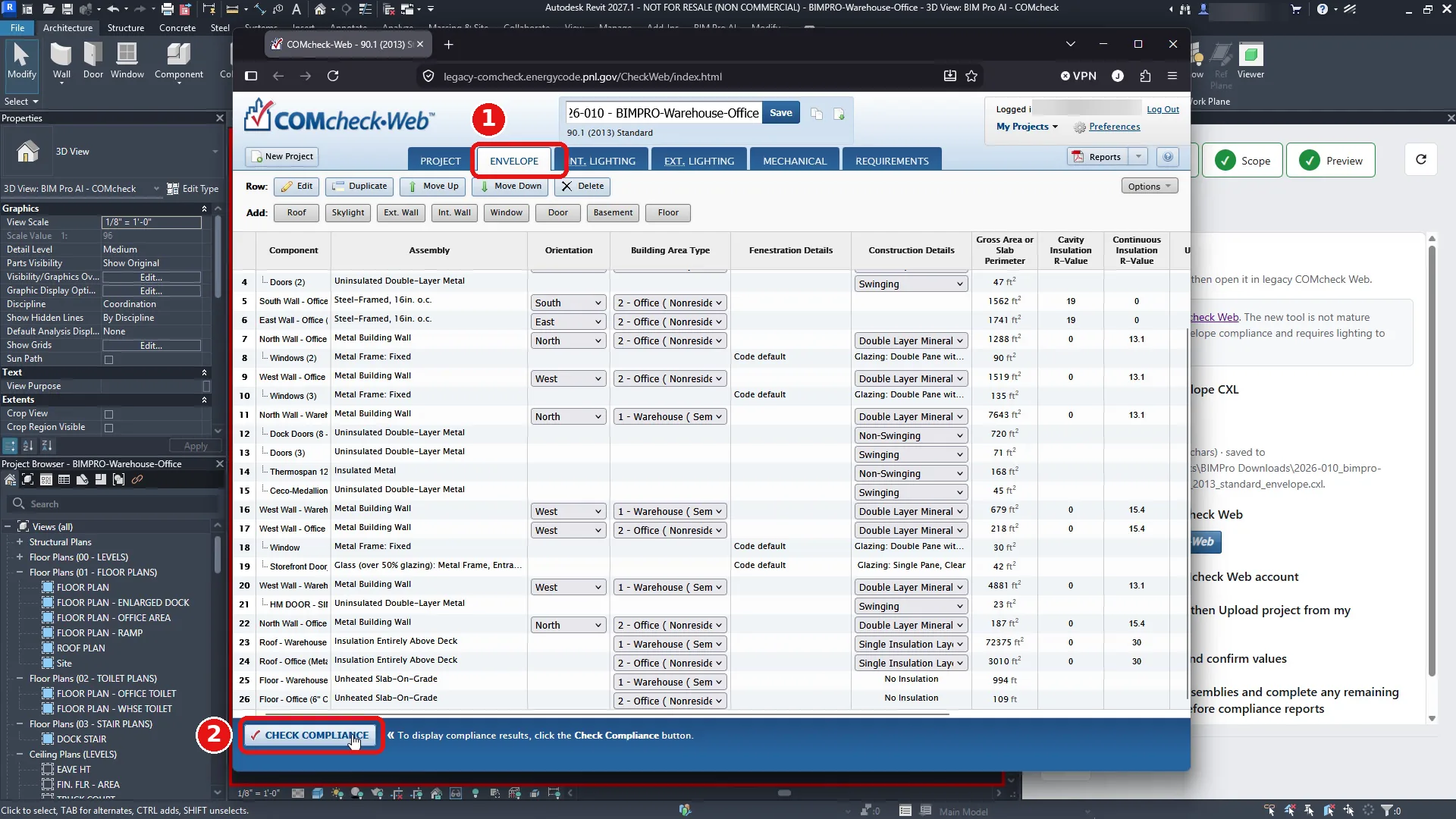Open the browser hamburger menu
Image resolution: width=1456 pixels, height=819 pixels.
[1172, 76]
